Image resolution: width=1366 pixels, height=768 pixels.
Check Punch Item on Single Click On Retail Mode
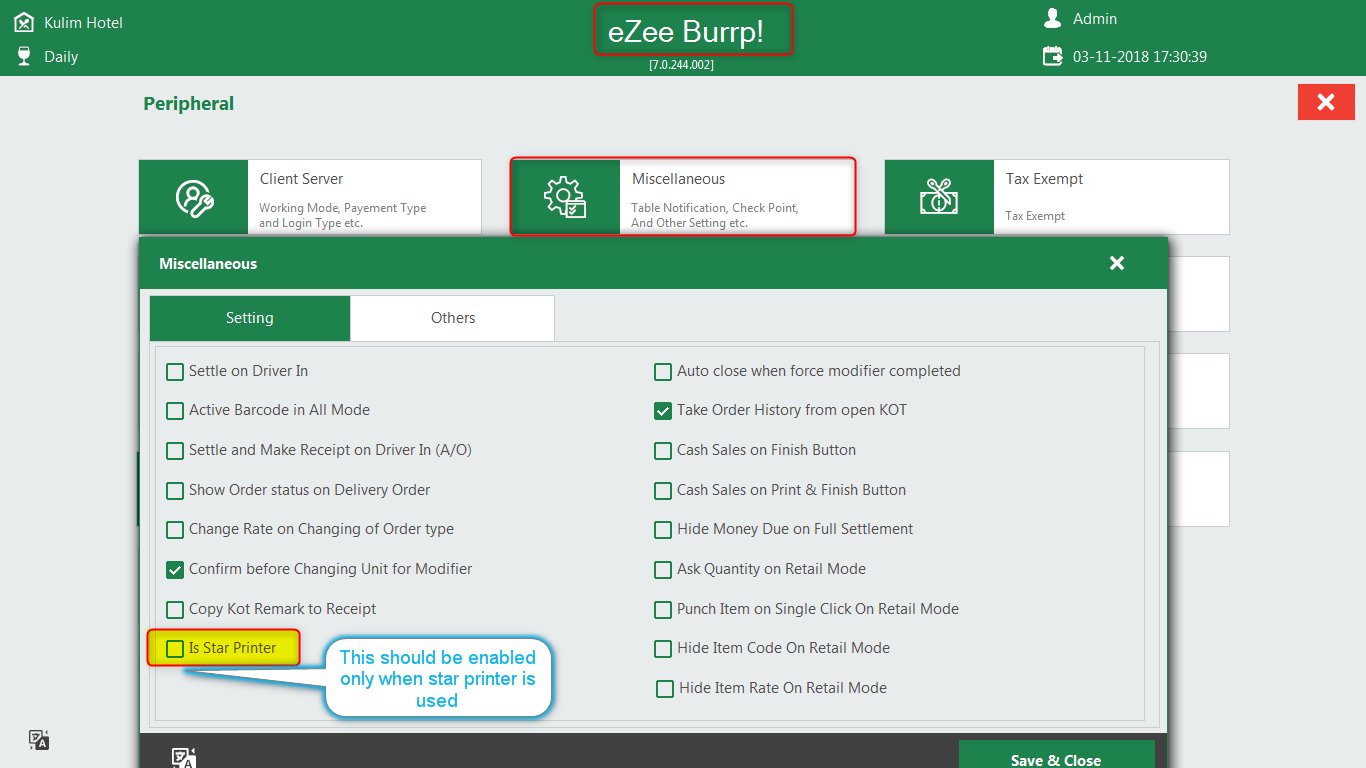663,610
